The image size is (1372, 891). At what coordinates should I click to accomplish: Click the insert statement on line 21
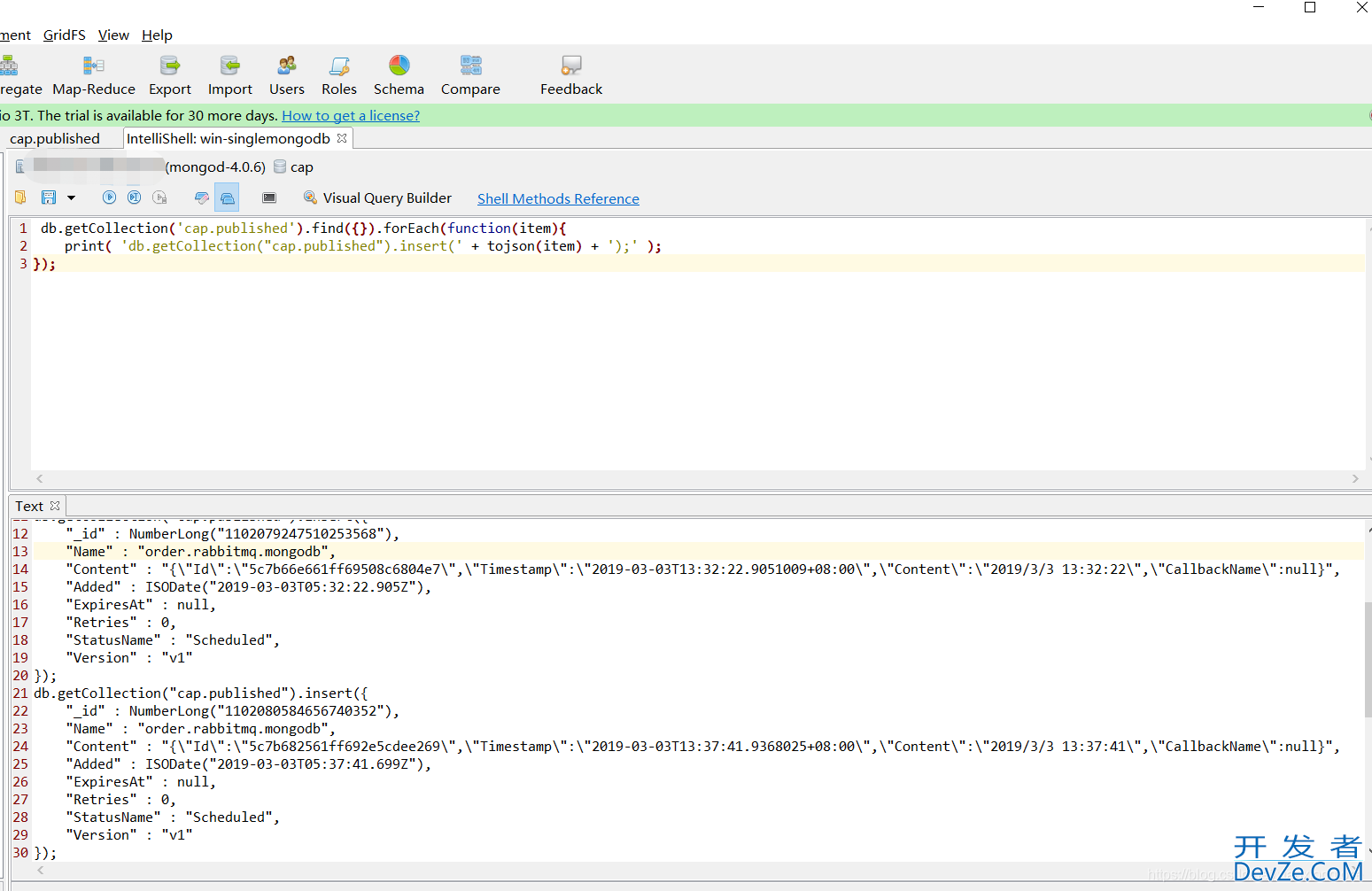pos(201,693)
